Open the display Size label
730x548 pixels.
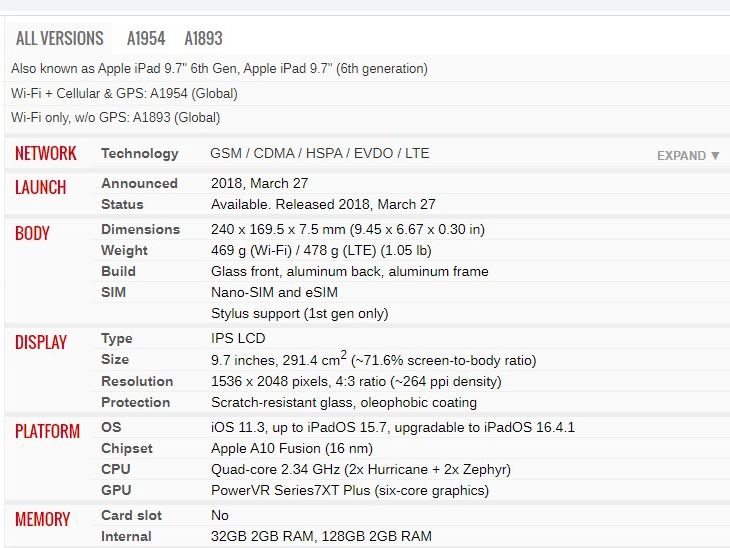pyautogui.click(x=115, y=359)
